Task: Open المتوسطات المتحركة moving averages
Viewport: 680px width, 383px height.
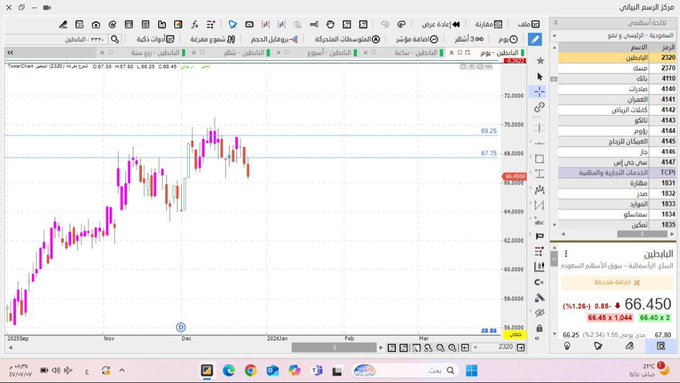Action: pyautogui.click(x=347, y=39)
